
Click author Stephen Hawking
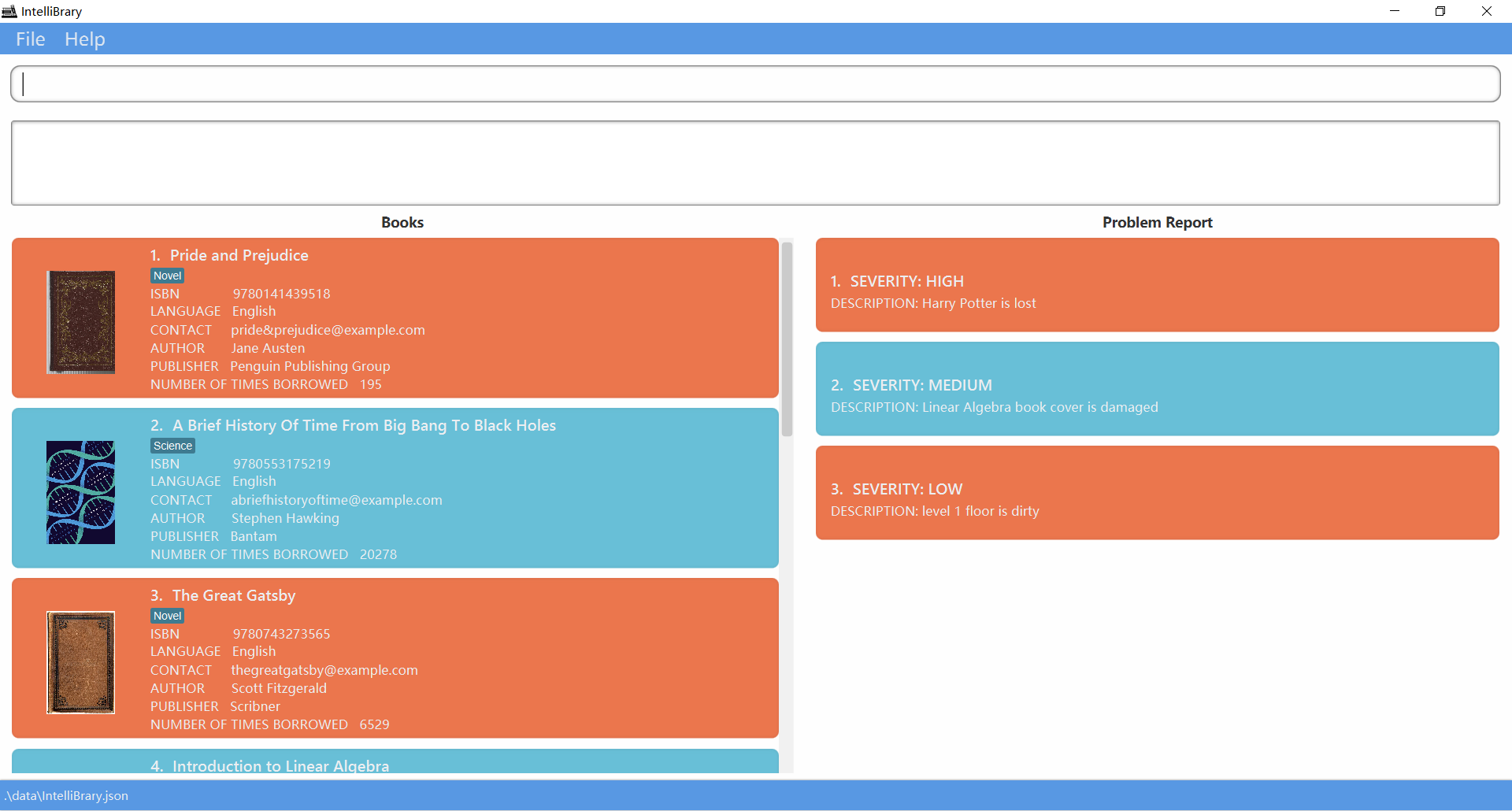coord(285,518)
